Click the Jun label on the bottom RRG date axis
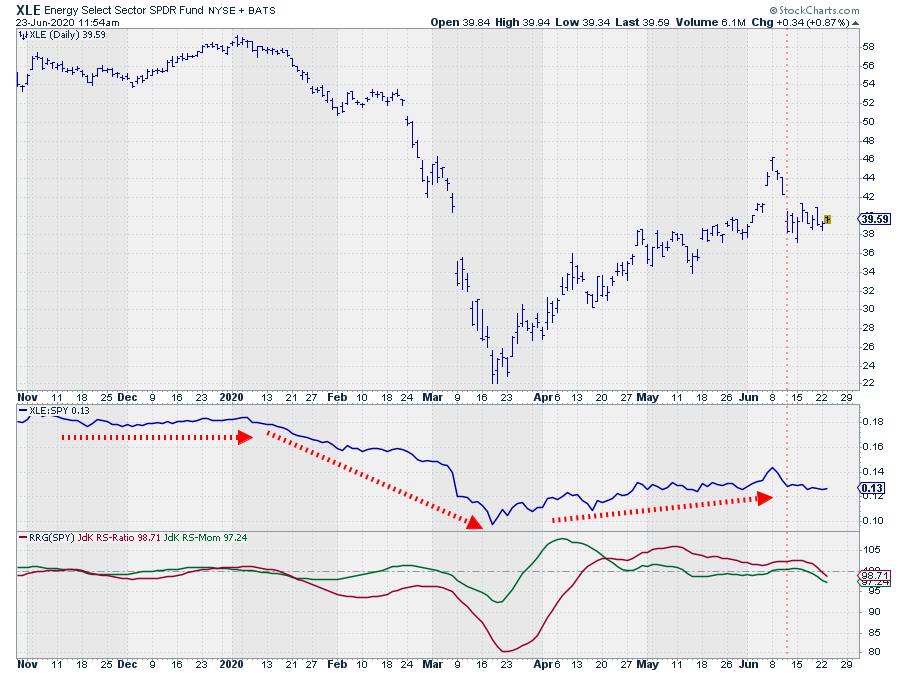This screenshot has width=900, height=673. (748, 664)
